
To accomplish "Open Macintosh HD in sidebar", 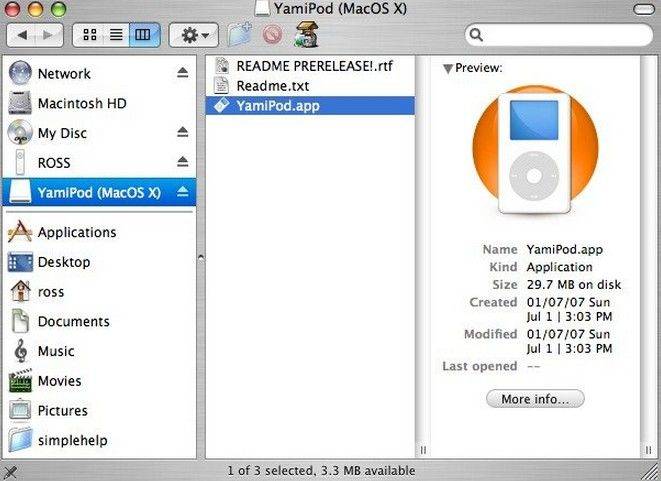I will 99,103.
